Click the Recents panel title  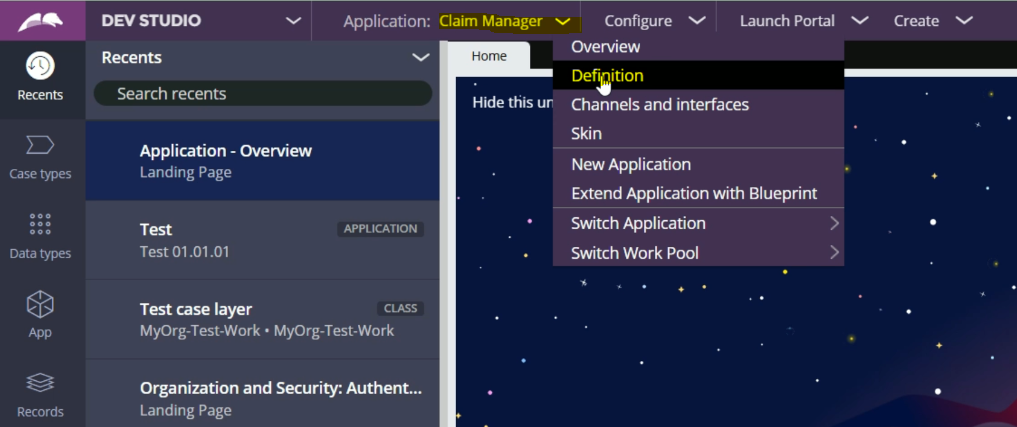pyautogui.click(x=132, y=58)
